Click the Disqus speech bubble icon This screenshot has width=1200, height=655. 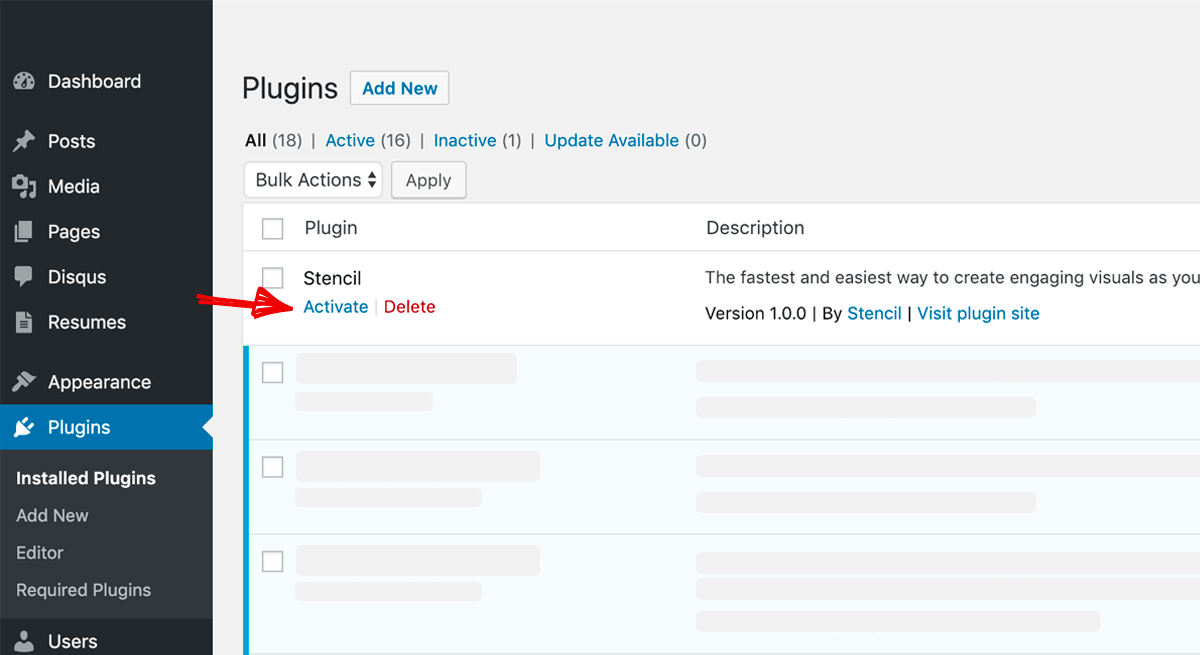(24, 277)
